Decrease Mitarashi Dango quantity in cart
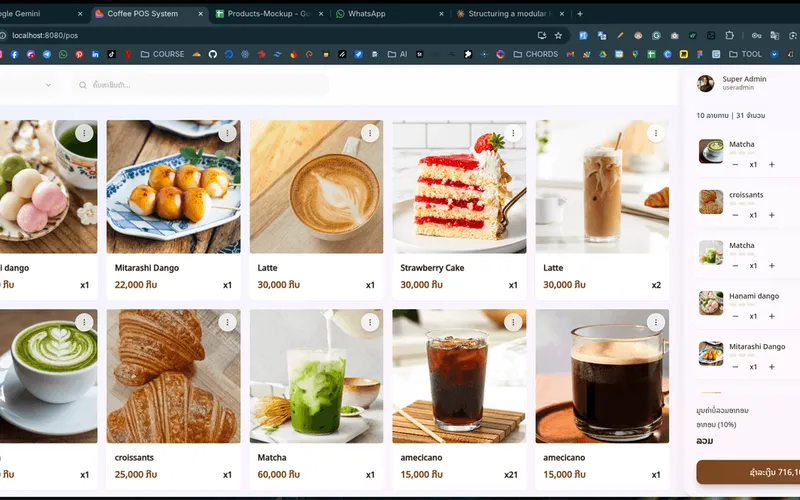This screenshot has height=500, width=800. click(735, 367)
